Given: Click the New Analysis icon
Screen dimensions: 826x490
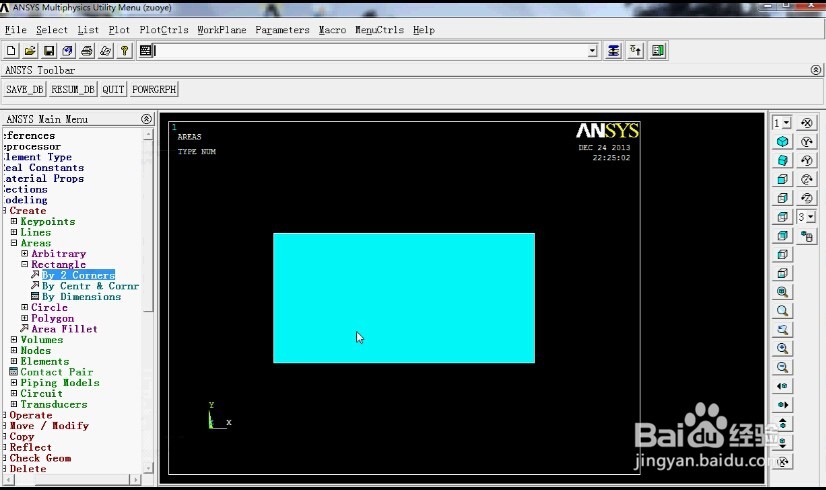Looking at the screenshot, I should [11, 51].
